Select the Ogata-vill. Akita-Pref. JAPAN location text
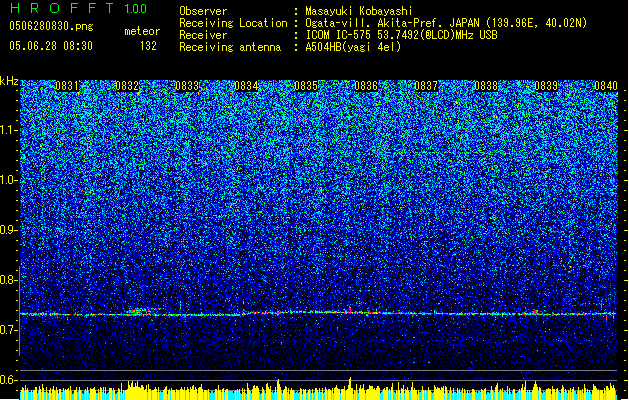Viewport: 629px width, 400px height. [x=446, y=23]
